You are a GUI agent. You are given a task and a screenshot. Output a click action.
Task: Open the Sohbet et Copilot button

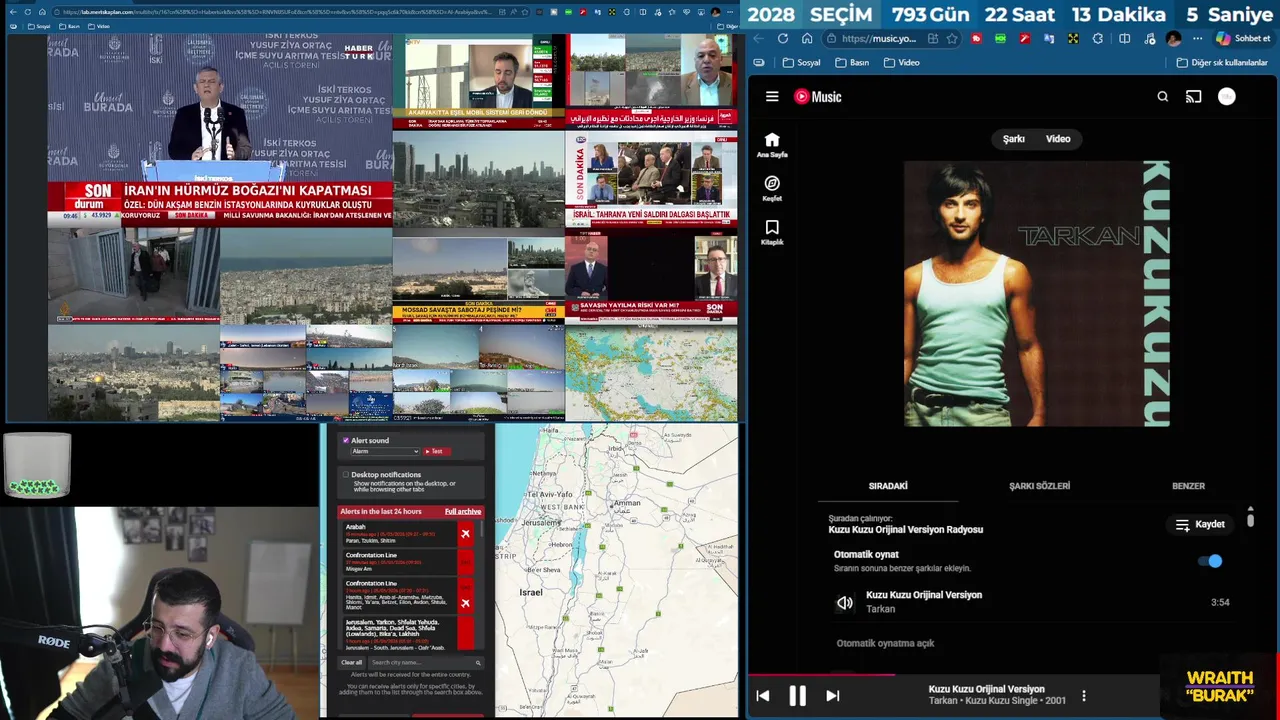pos(1243,38)
